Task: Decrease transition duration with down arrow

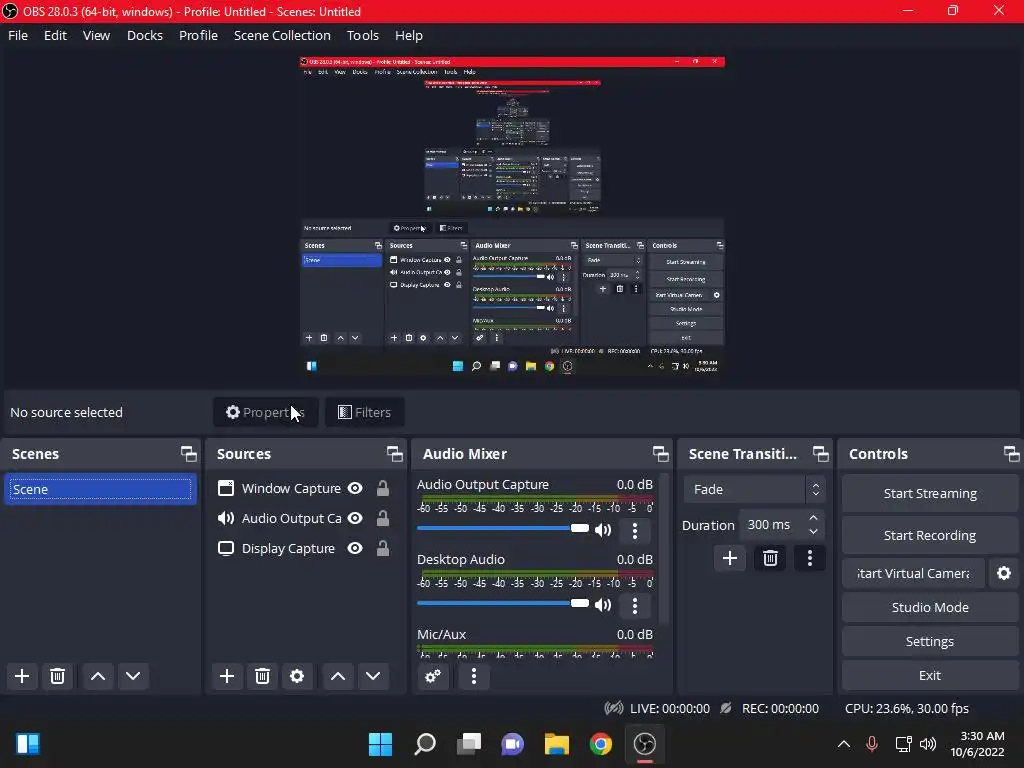Action: click(x=813, y=532)
